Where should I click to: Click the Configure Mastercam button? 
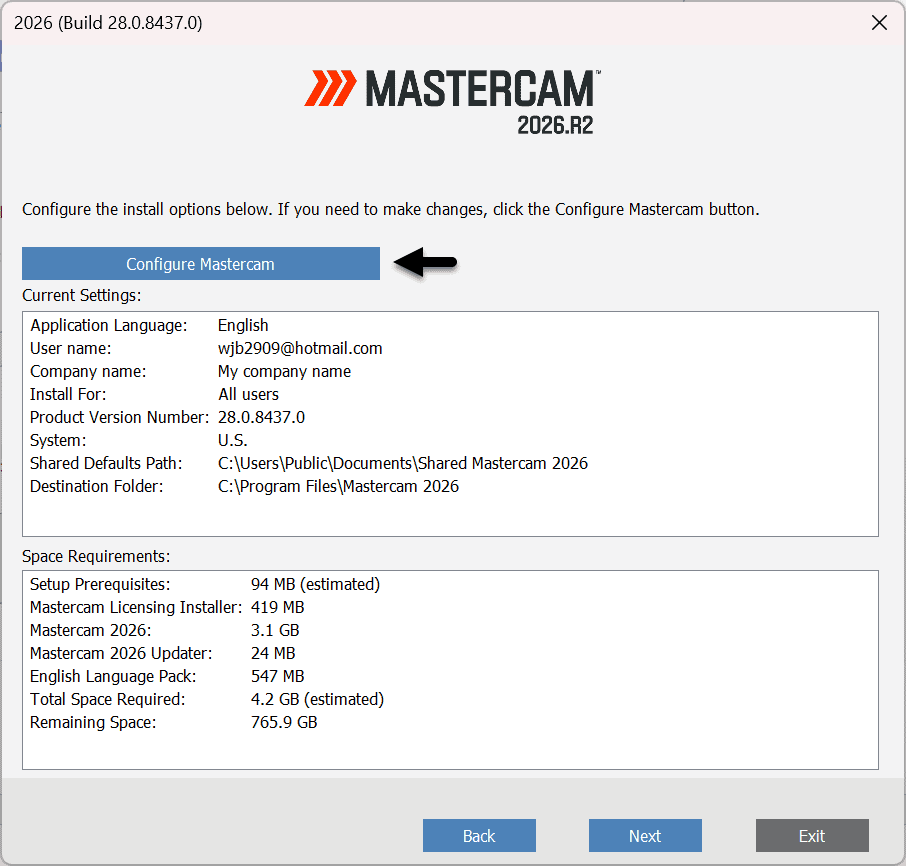(200, 263)
